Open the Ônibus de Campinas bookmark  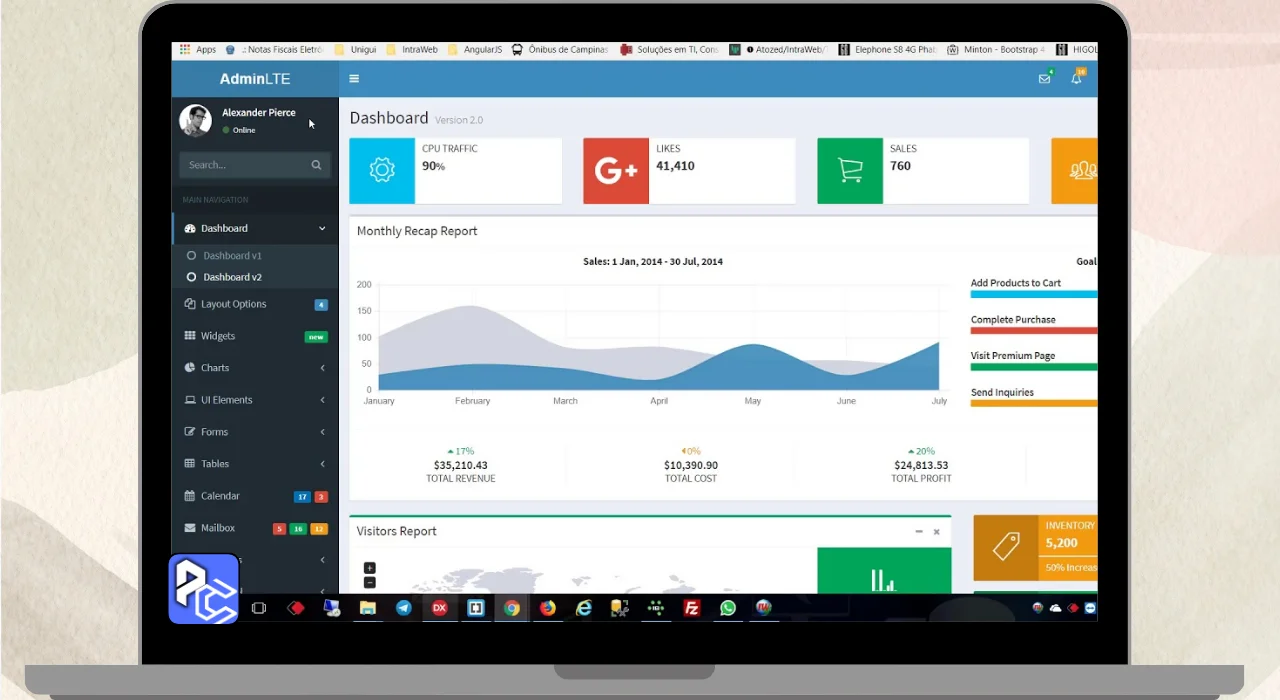[560, 49]
